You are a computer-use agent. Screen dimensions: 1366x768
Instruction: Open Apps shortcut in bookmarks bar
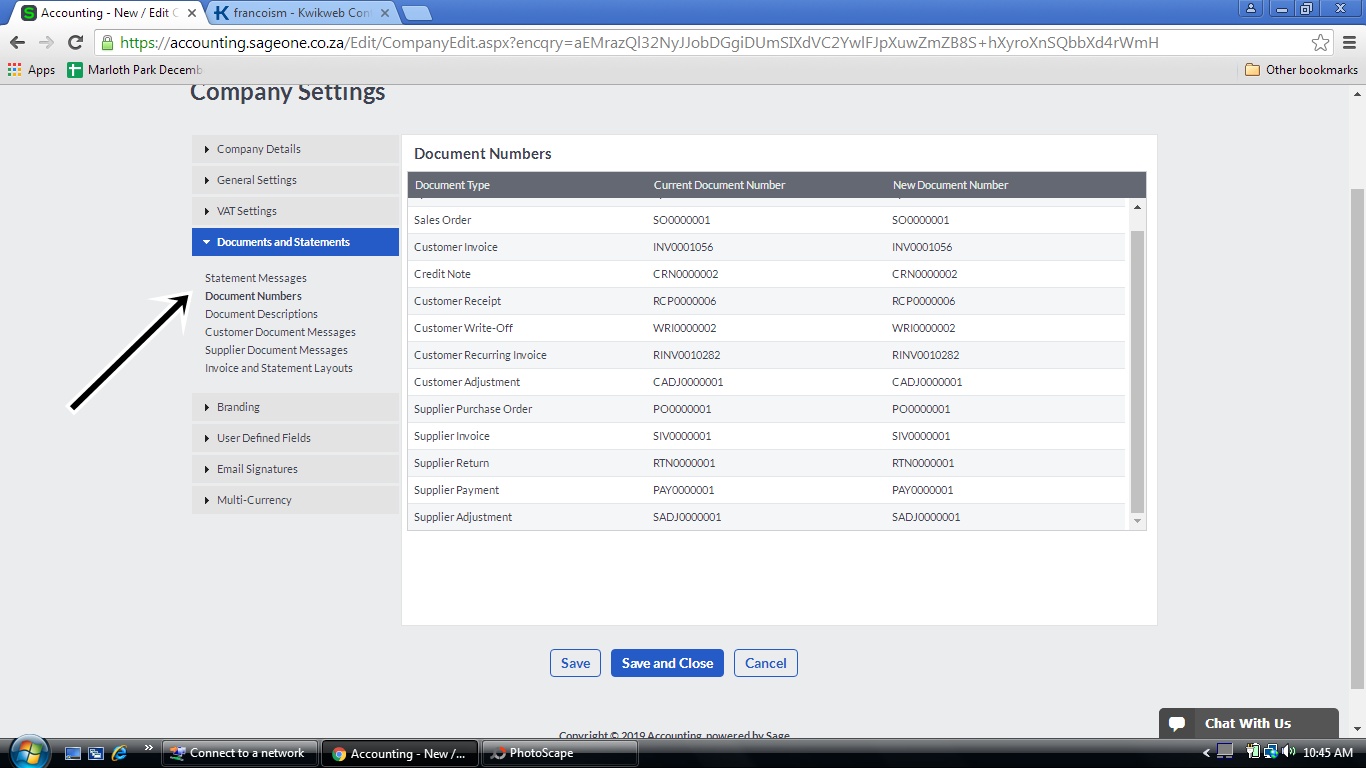pos(31,70)
